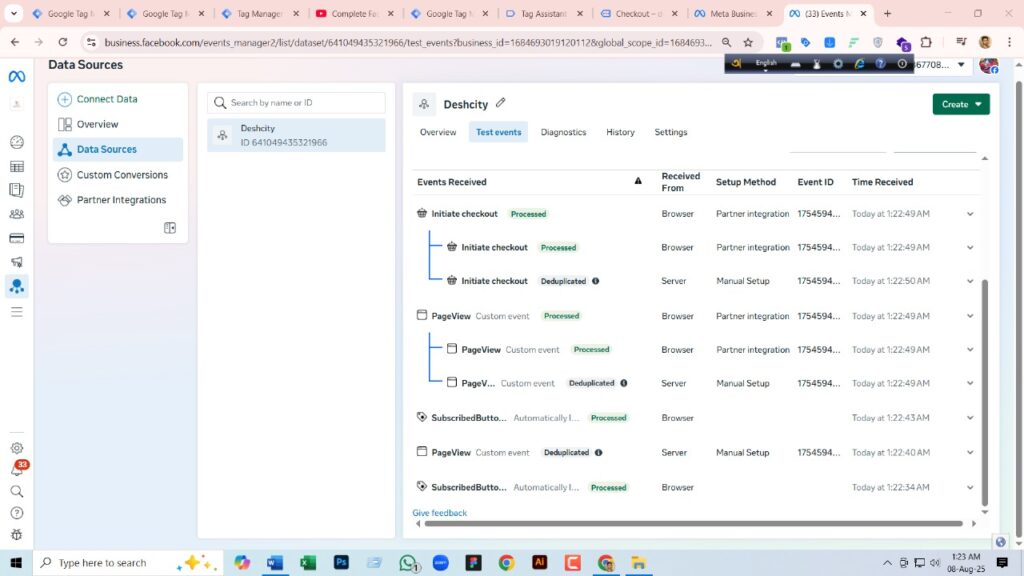Screen dimensions: 1024x576
Task: Open Illustrator from the taskbar
Action: pyautogui.click(x=539, y=562)
